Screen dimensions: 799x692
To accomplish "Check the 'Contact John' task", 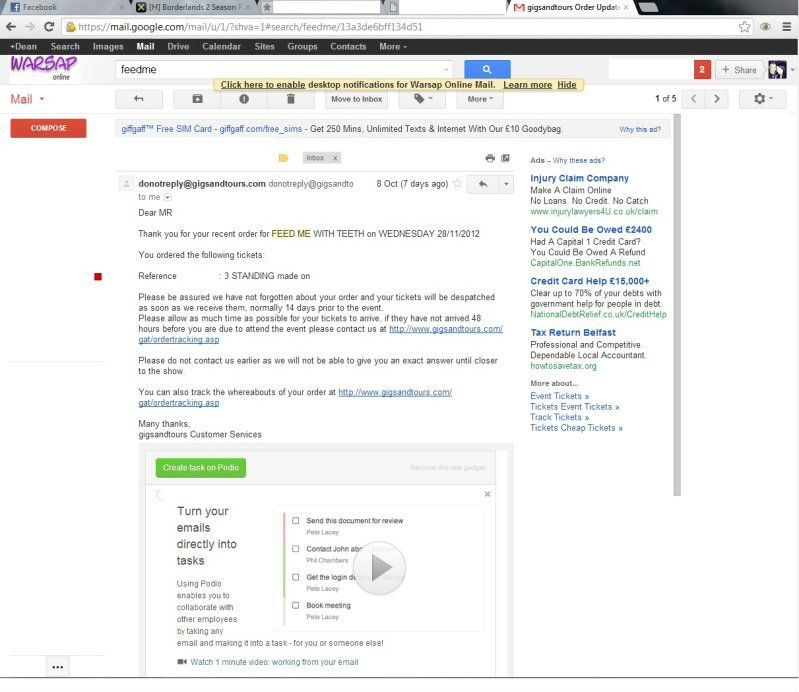I will click(x=296, y=549).
